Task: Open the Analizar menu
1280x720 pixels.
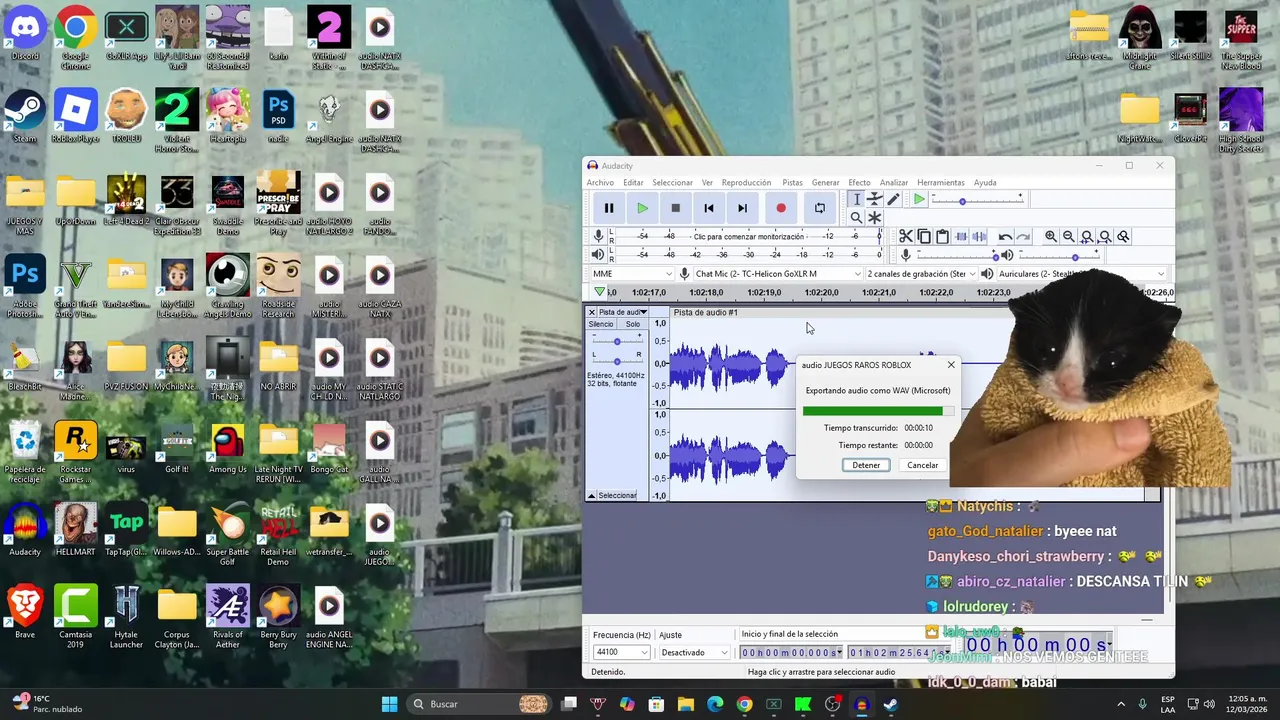Action: click(x=894, y=183)
